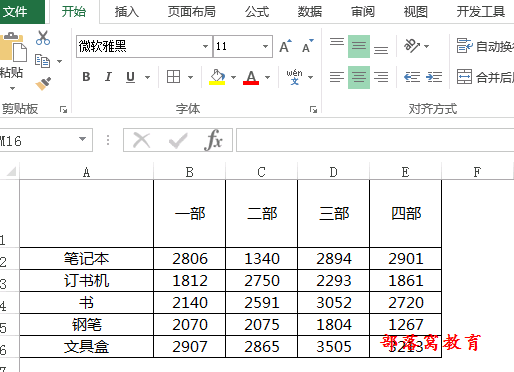This screenshot has width=514, height=372.
Task: Click the Borders grid icon
Action: click(x=173, y=77)
